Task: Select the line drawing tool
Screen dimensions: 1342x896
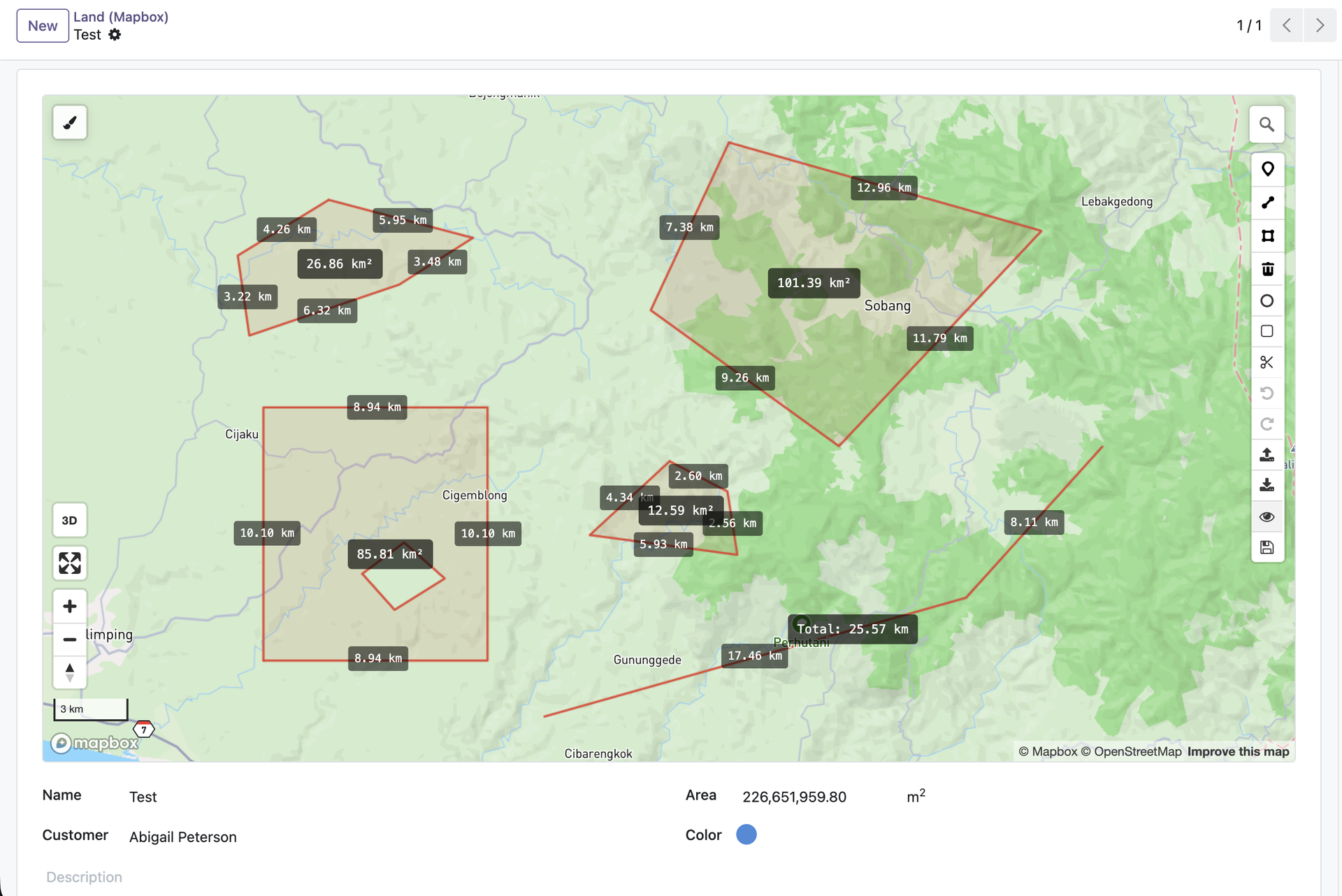Action: [1267, 203]
